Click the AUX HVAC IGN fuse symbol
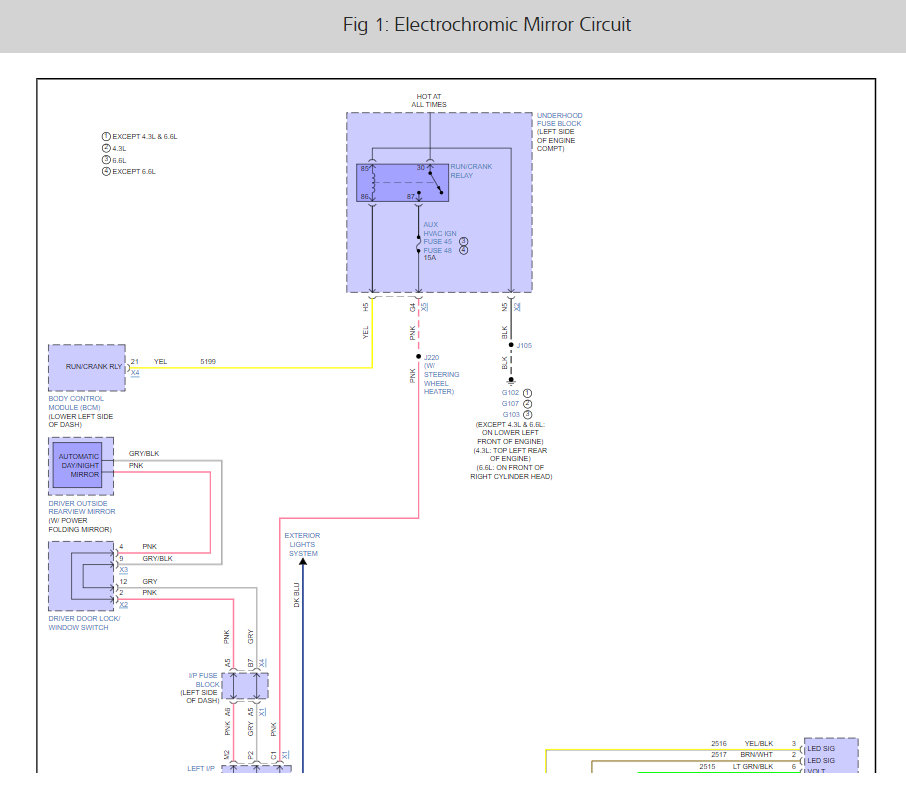 click(x=418, y=242)
